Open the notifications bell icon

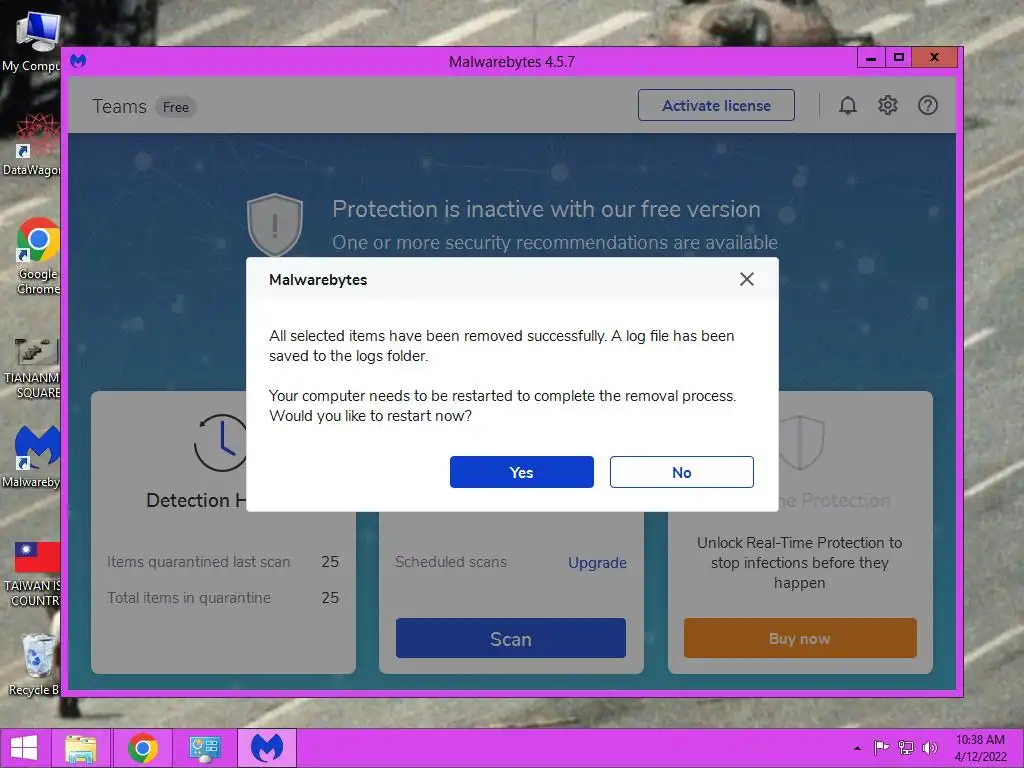[848, 106]
